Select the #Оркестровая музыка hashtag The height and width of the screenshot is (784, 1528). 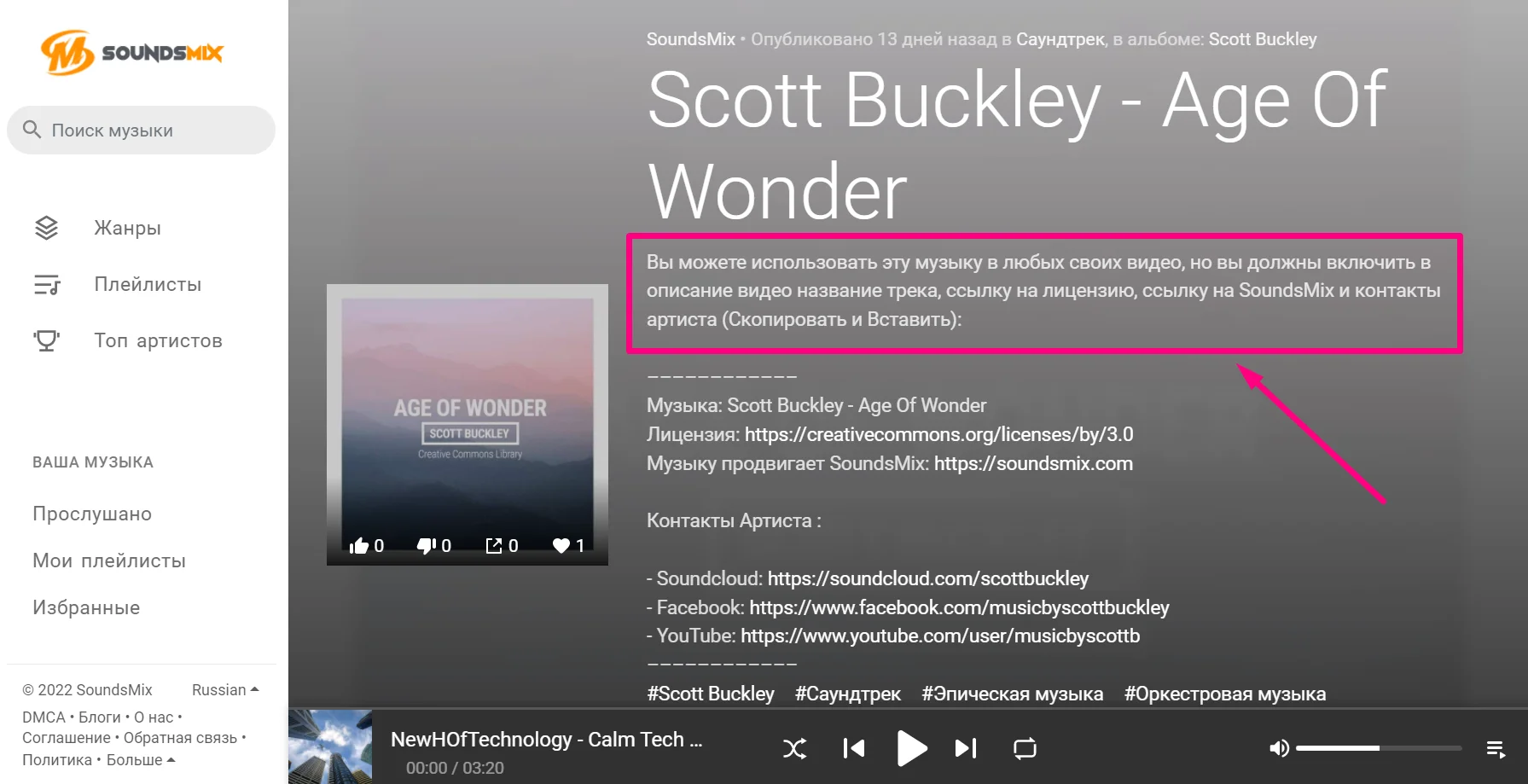[1225, 694]
